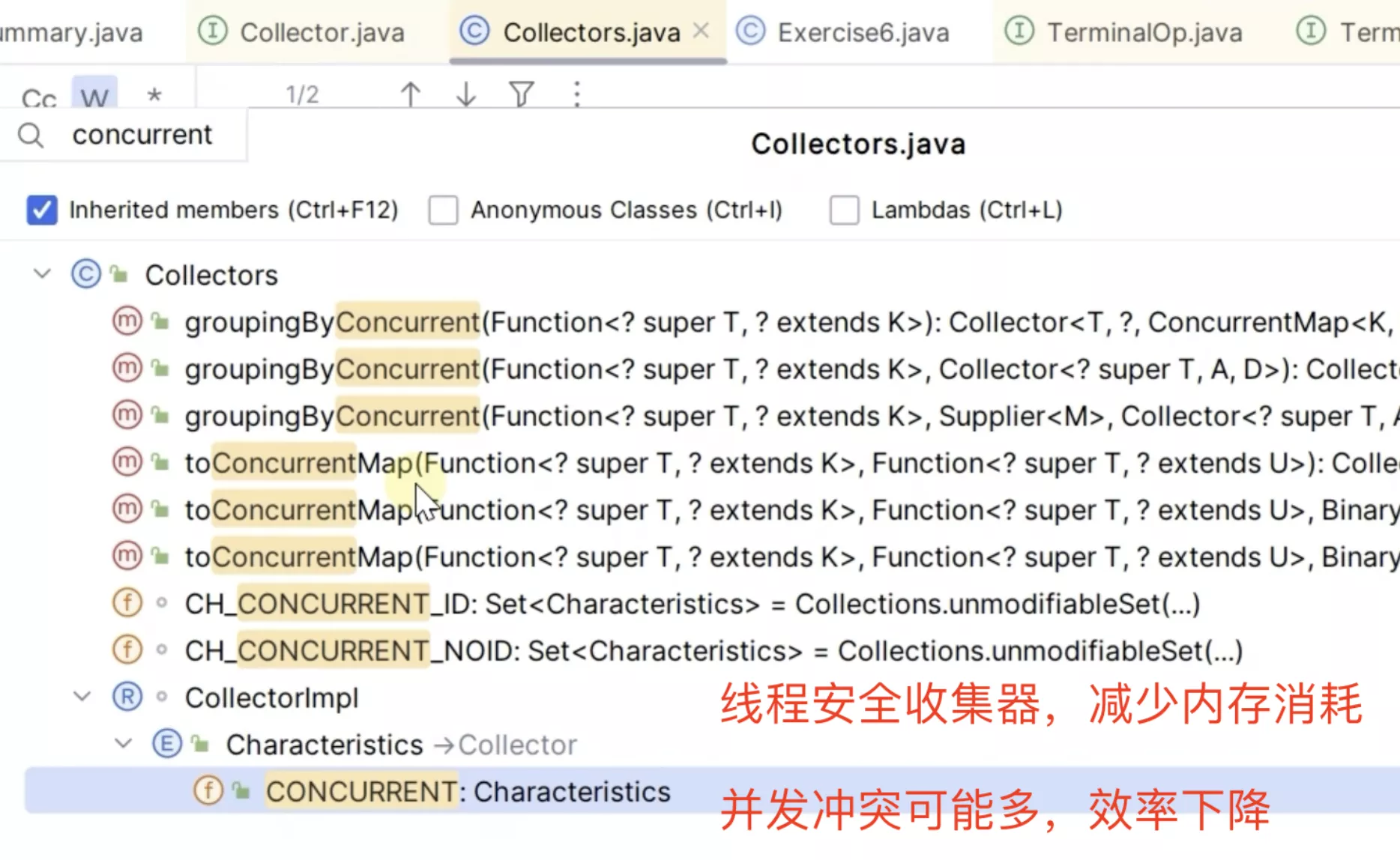The width and height of the screenshot is (1400, 860).
Task: Uncheck the Inherited members checkbox
Action: click(42, 210)
